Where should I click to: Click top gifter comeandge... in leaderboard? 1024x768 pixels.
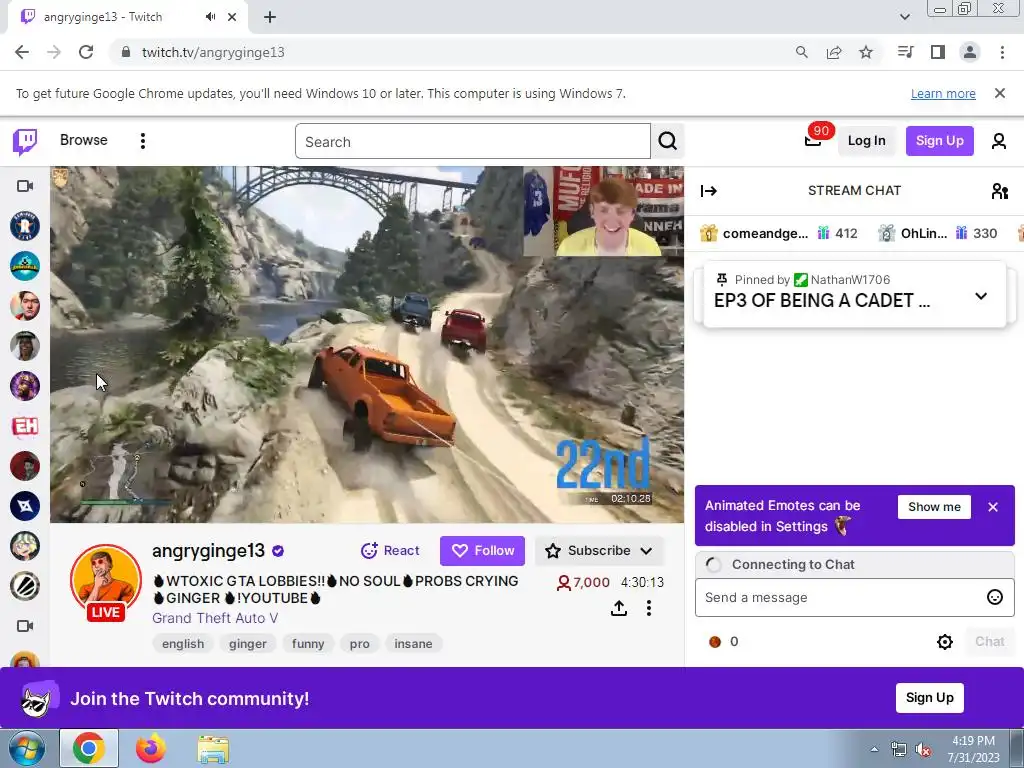(x=764, y=233)
